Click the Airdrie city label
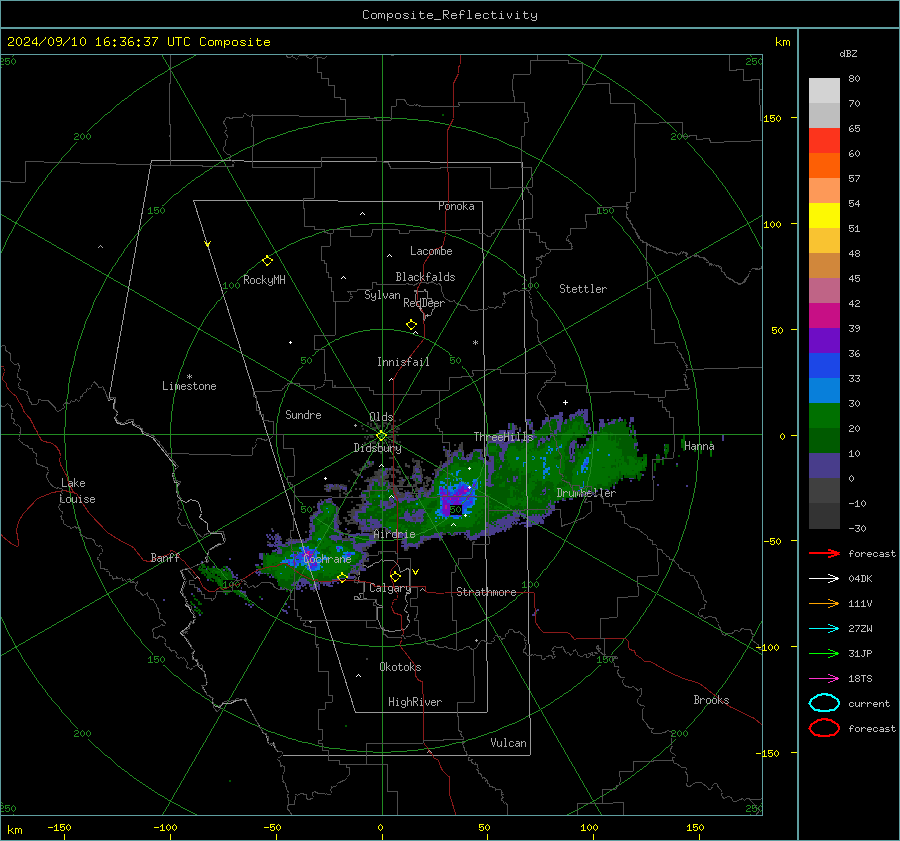The height and width of the screenshot is (841, 900). 394,534
